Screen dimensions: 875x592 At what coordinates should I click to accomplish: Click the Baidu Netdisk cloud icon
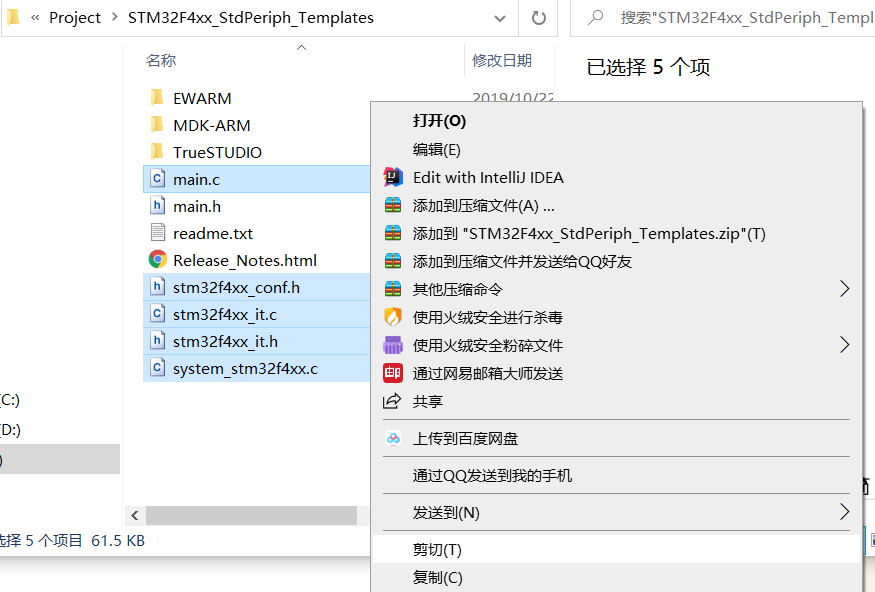pos(393,439)
